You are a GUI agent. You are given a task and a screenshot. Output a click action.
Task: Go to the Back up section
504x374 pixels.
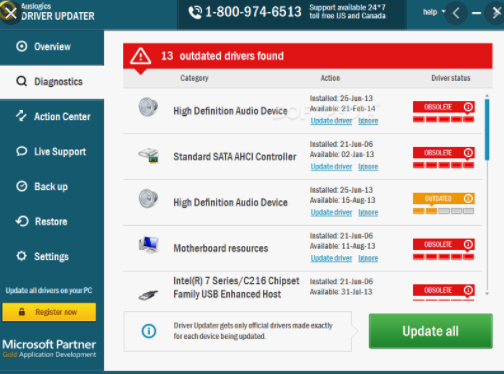[52, 187]
